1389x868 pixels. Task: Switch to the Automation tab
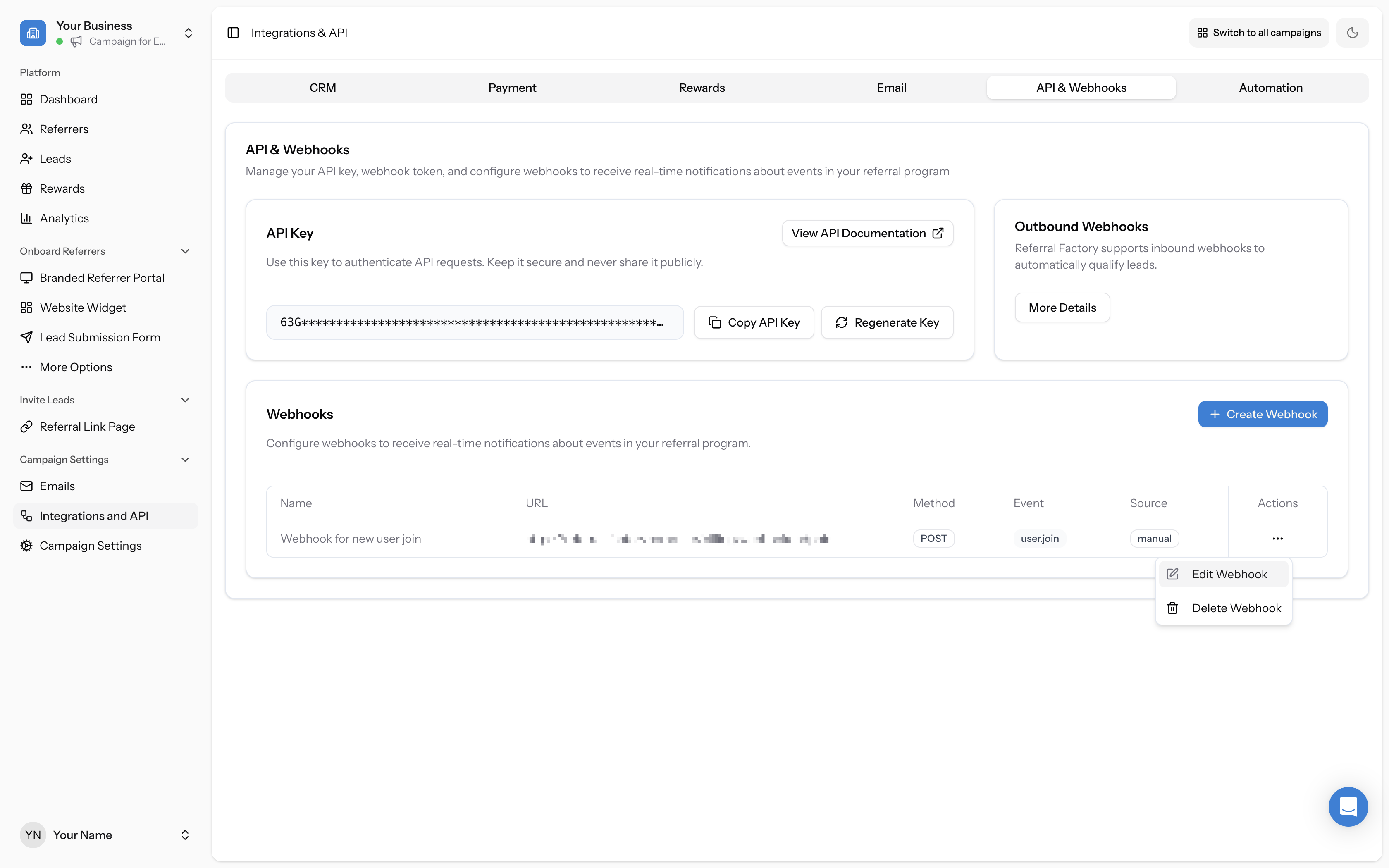click(x=1271, y=87)
